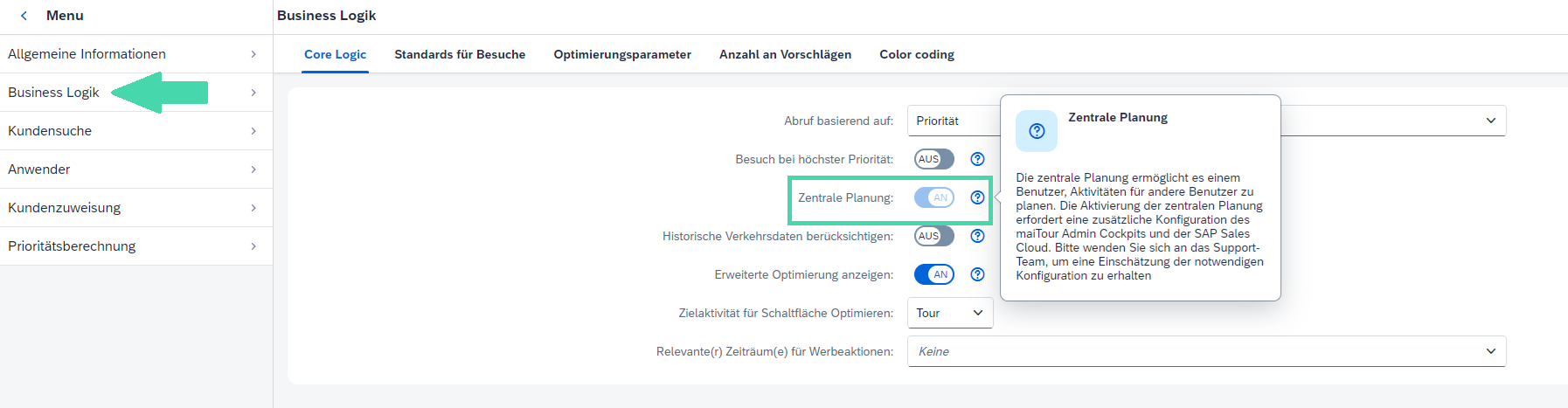Select the Color coding tab

pos(917,54)
